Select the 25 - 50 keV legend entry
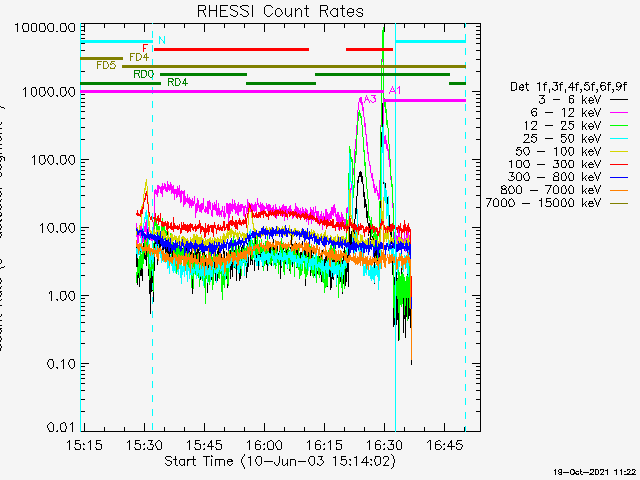This screenshot has width=640, height=480. (x=576, y=138)
